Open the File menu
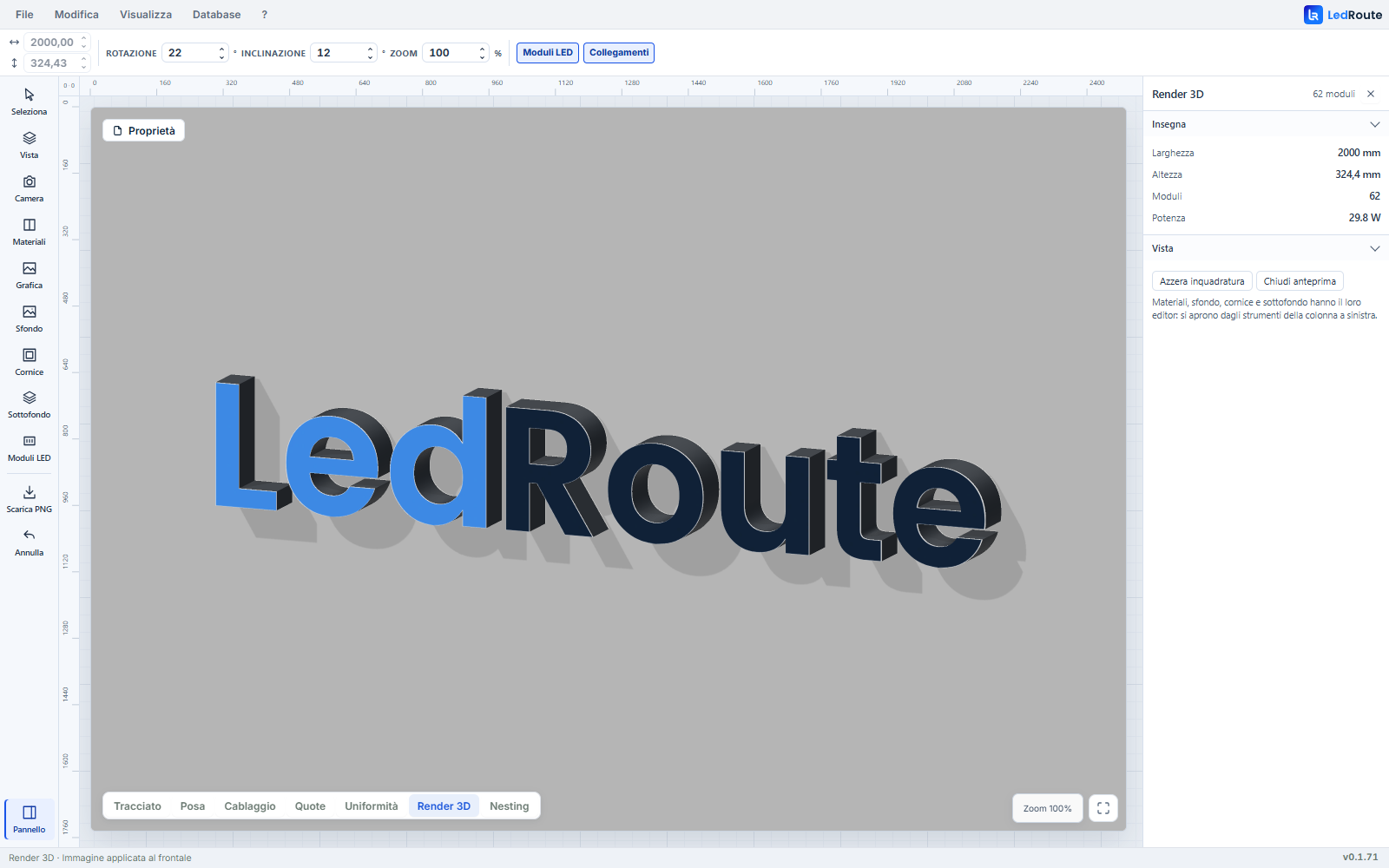 [24, 15]
